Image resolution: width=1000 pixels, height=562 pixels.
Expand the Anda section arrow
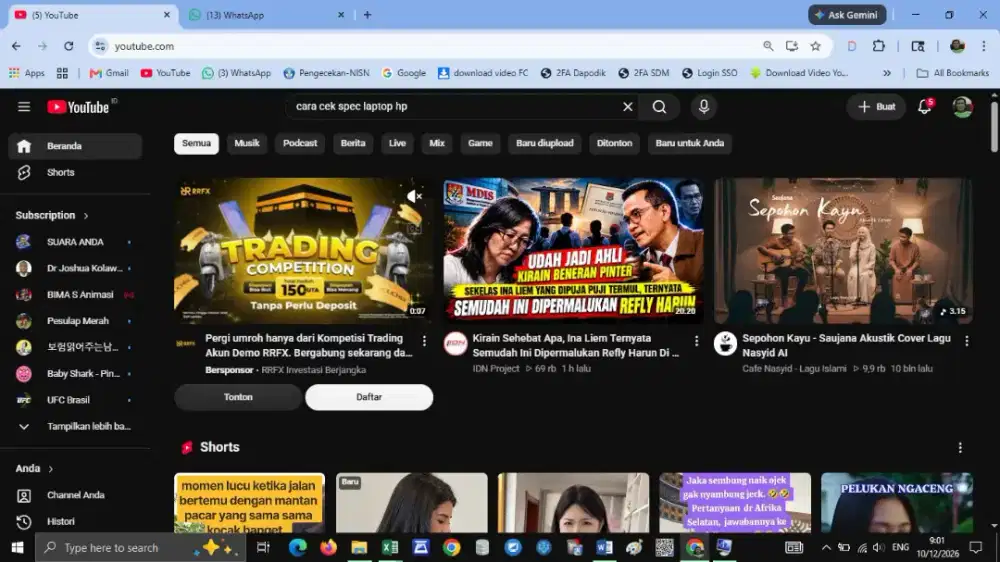point(51,469)
